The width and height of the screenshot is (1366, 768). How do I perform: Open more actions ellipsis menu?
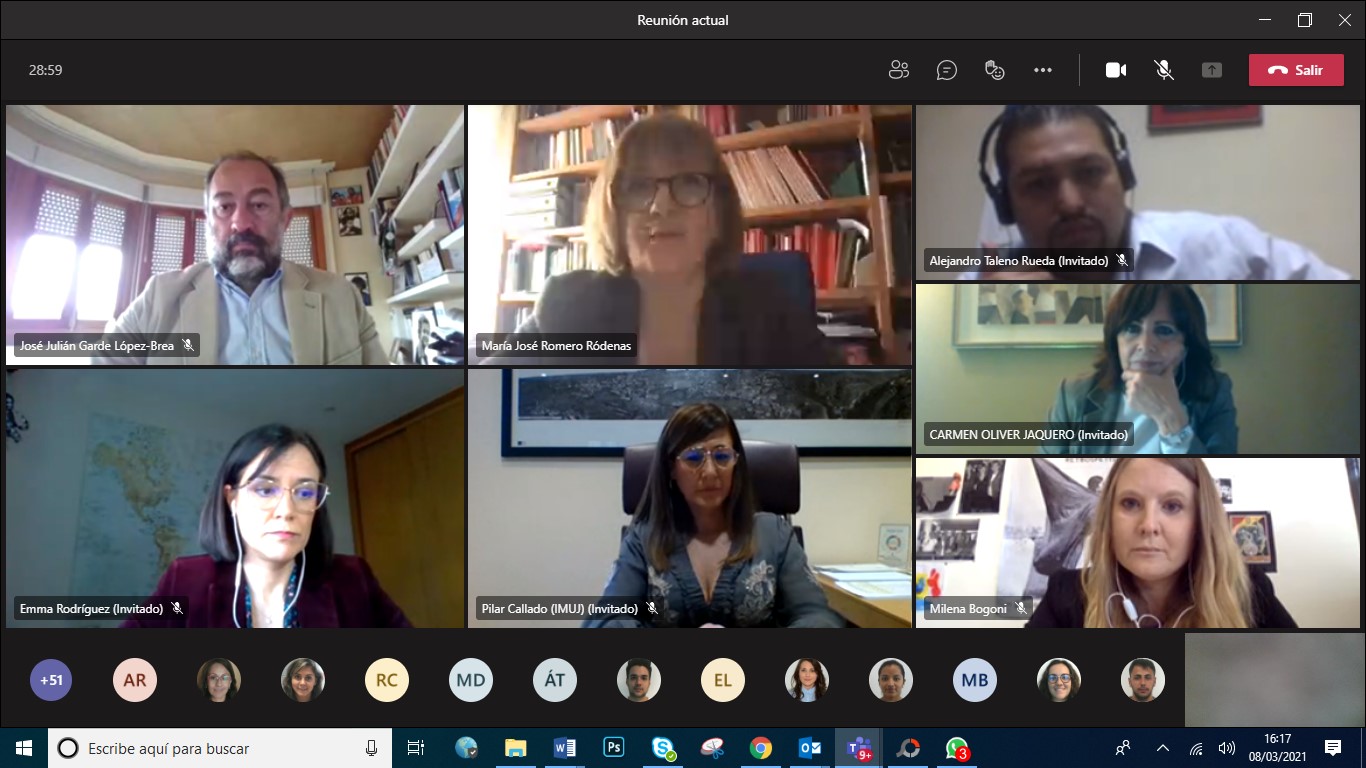[1043, 70]
